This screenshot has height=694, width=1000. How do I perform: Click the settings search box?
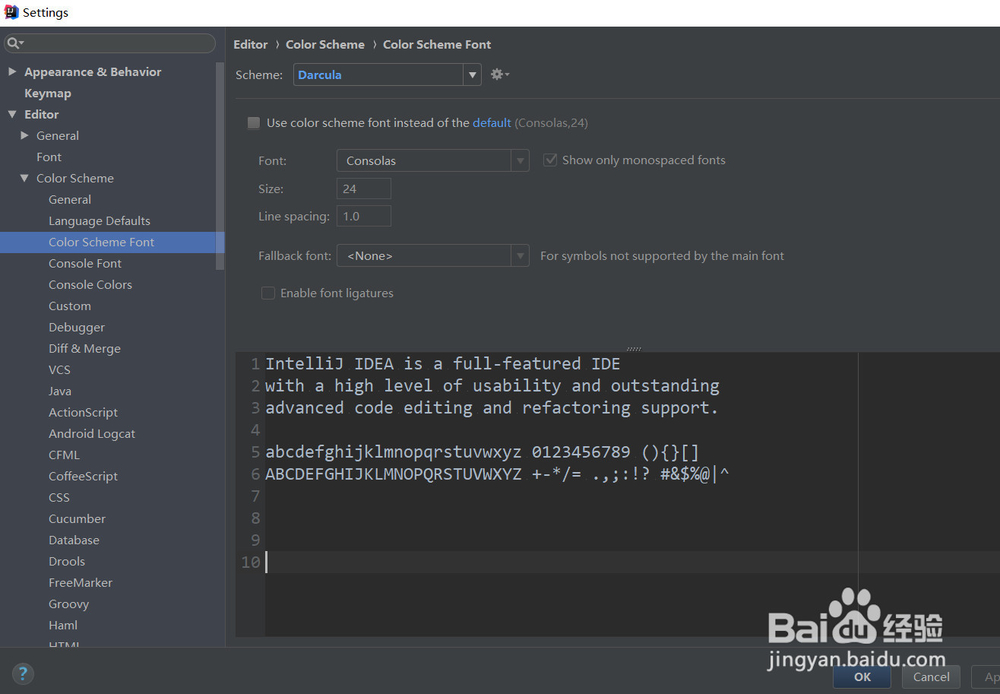[x=110, y=43]
